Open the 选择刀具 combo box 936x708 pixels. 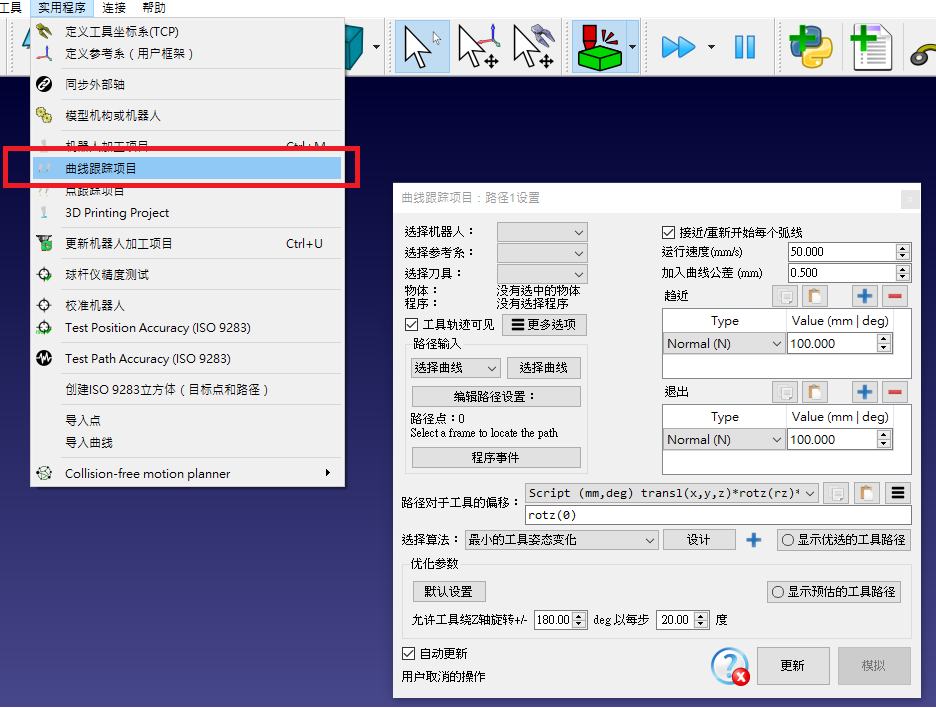point(542,274)
